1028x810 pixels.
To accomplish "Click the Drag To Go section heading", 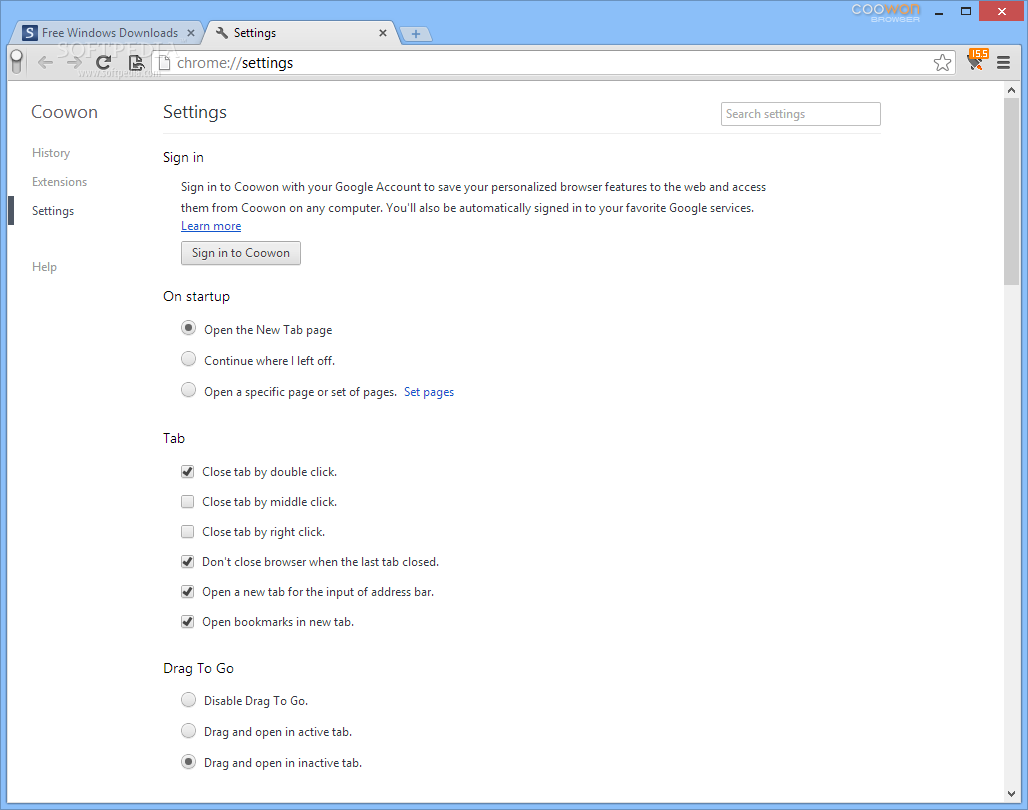I will pyautogui.click(x=199, y=668).
